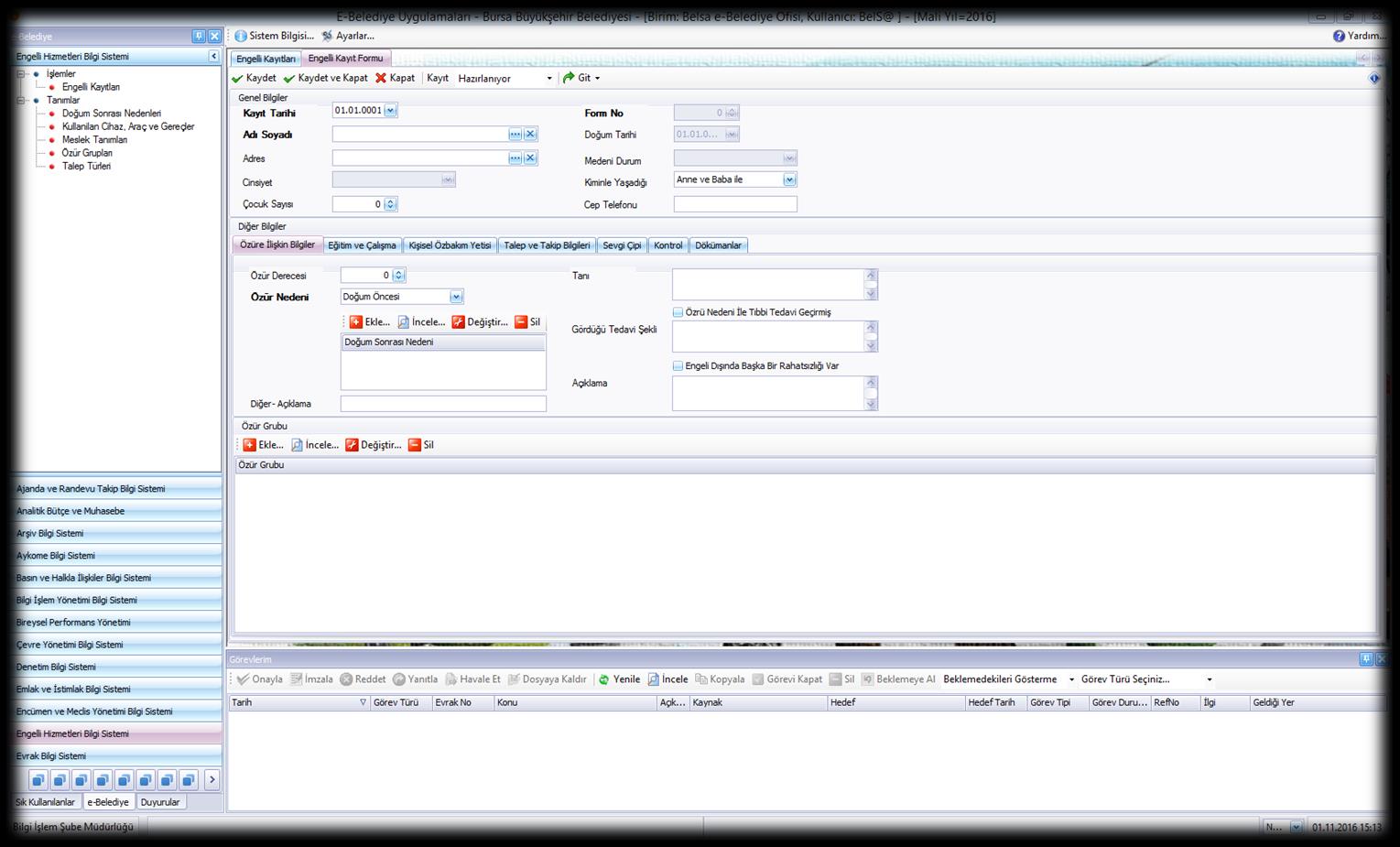Screen dimensions: 1400x847
Task: Switch to Eğitim ve Çalışma tab
Action: pyautogui.click(x=362, y=245)
